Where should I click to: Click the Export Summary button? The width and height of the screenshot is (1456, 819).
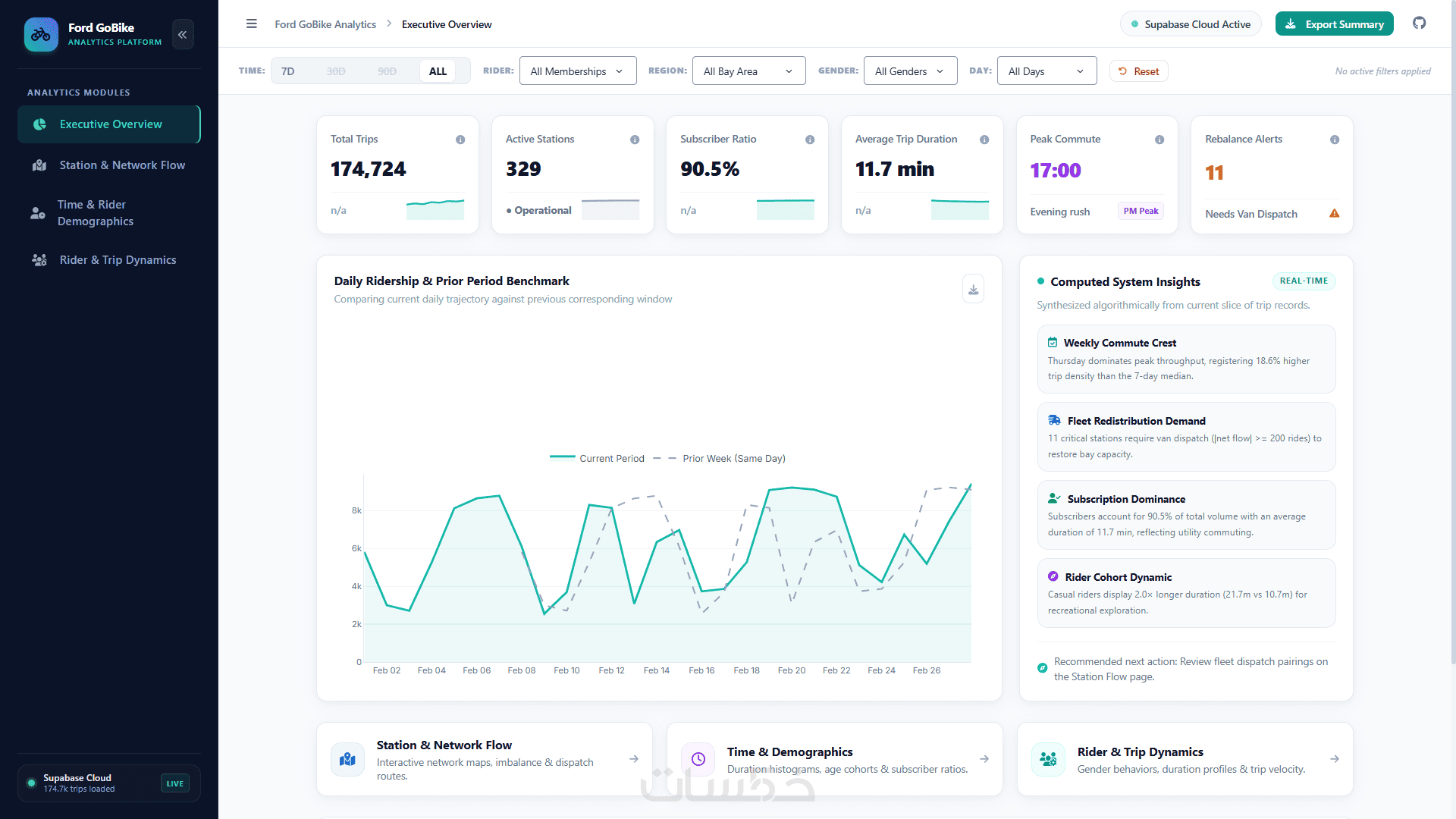1335,24
